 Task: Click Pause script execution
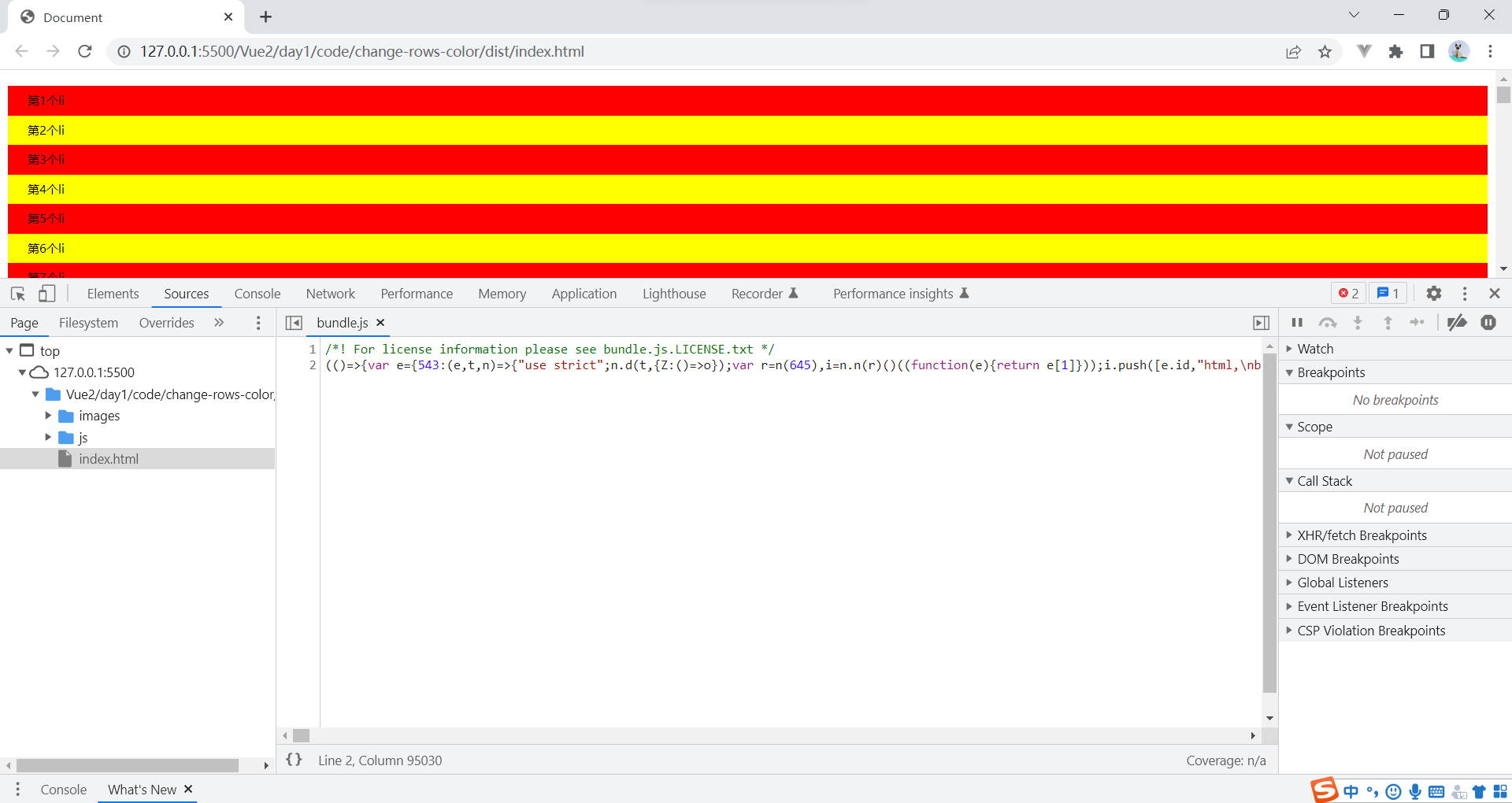1297,323
